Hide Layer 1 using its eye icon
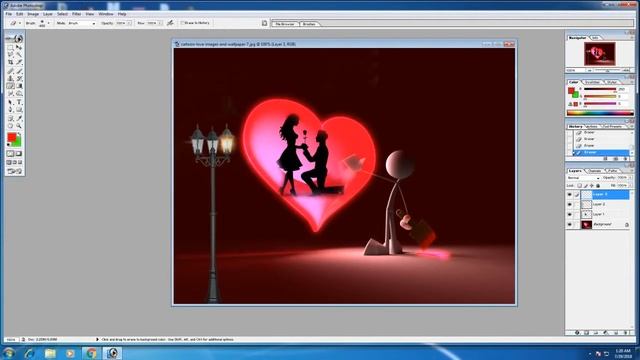The width and height of the screenshot is (640, 360). [569, 214]
